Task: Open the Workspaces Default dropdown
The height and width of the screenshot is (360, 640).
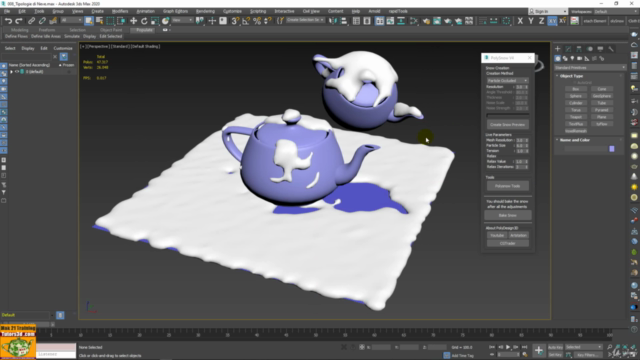Action: (x=616, y=11)
